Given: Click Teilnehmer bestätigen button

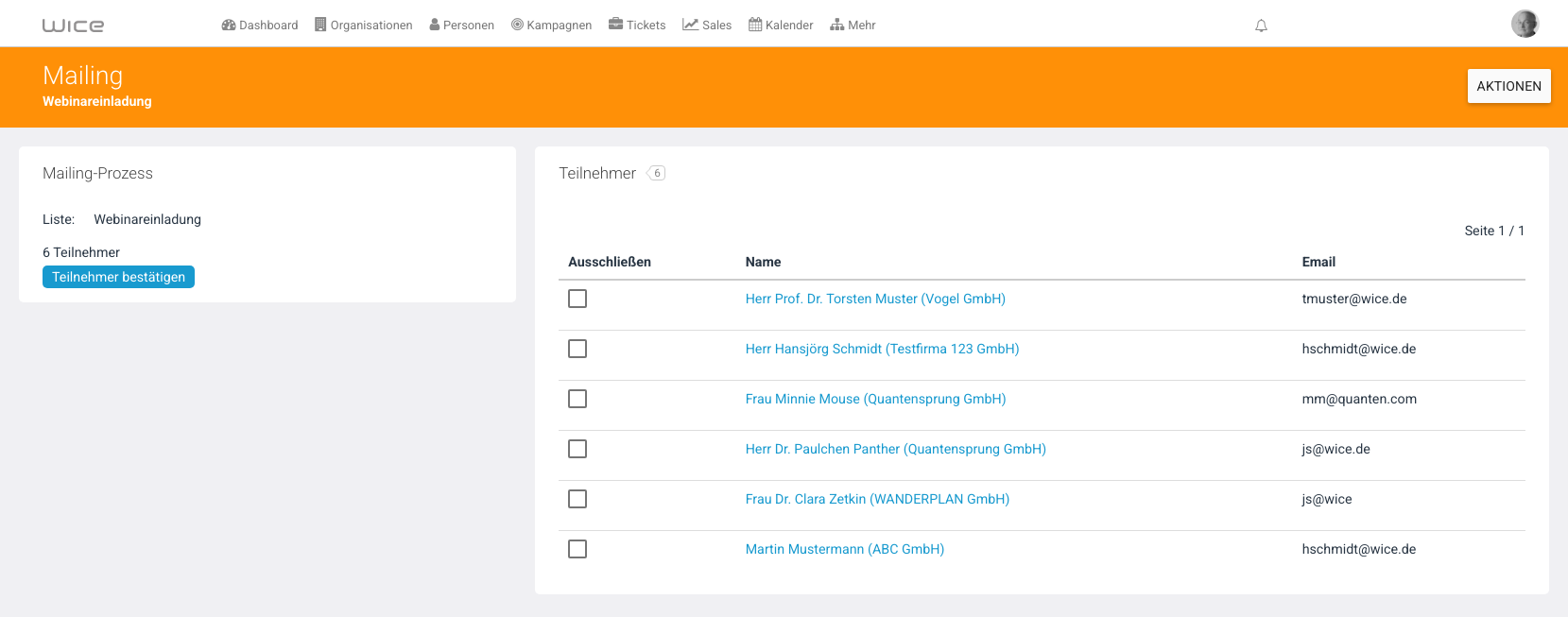Looking at the screenshot, I should [x=118, y=277].
